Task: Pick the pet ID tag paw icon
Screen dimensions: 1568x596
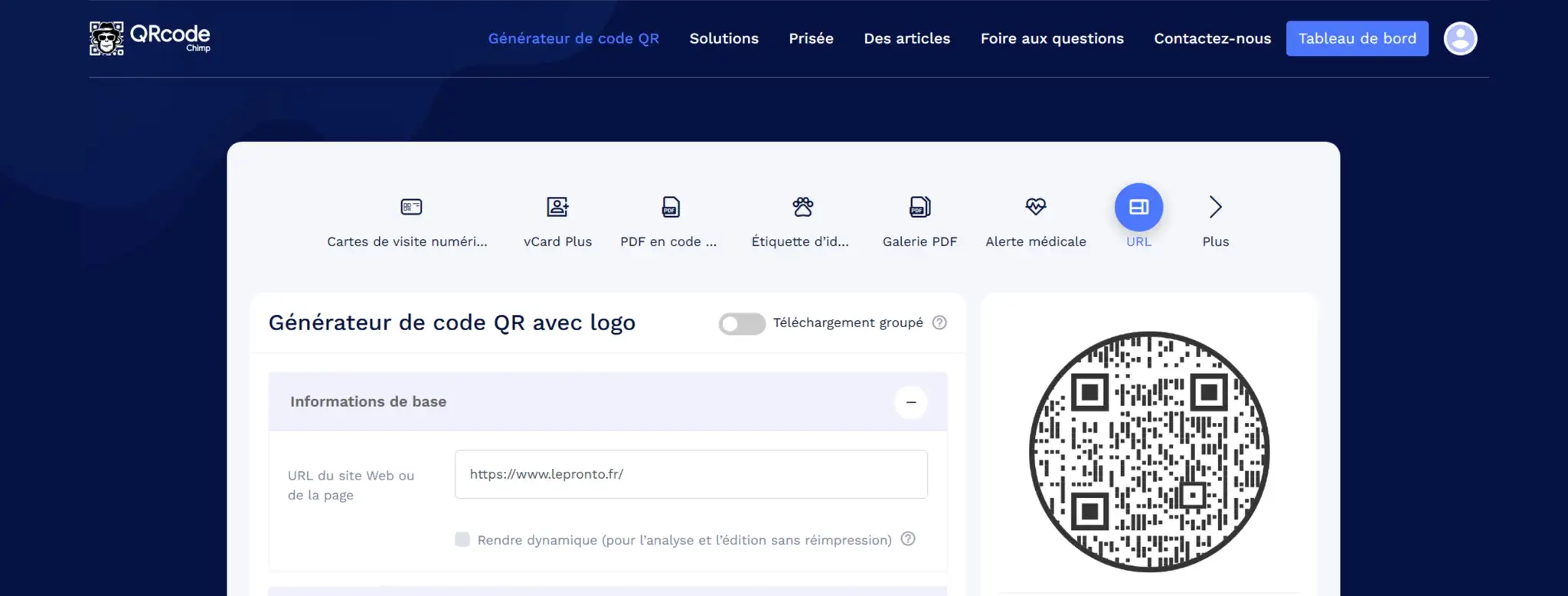Action: click(802, 207)
